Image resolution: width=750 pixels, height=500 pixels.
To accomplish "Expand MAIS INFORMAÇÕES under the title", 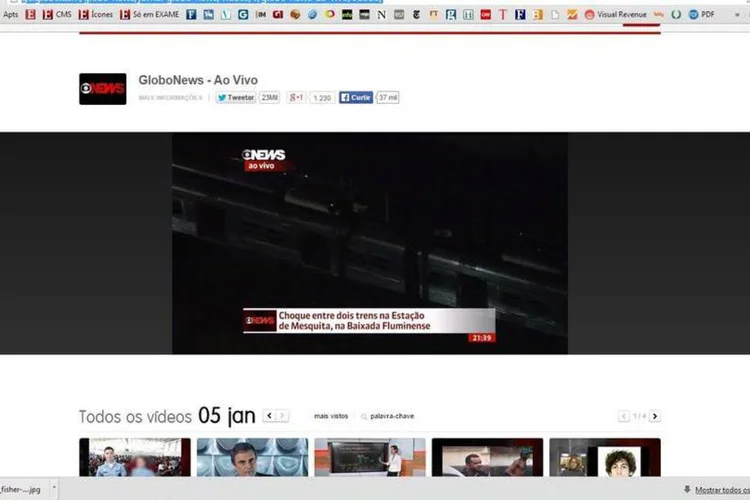I will point(170,98).
